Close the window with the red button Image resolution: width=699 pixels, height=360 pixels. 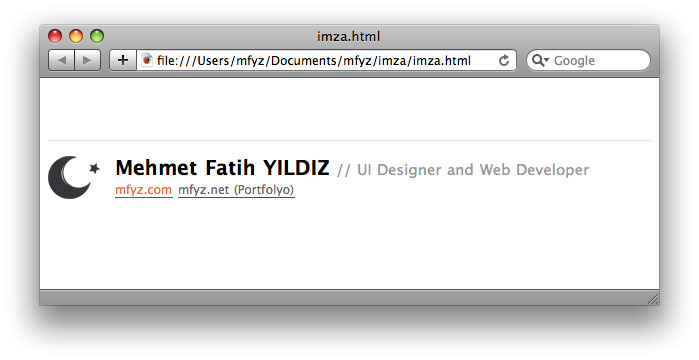[55, 36]
